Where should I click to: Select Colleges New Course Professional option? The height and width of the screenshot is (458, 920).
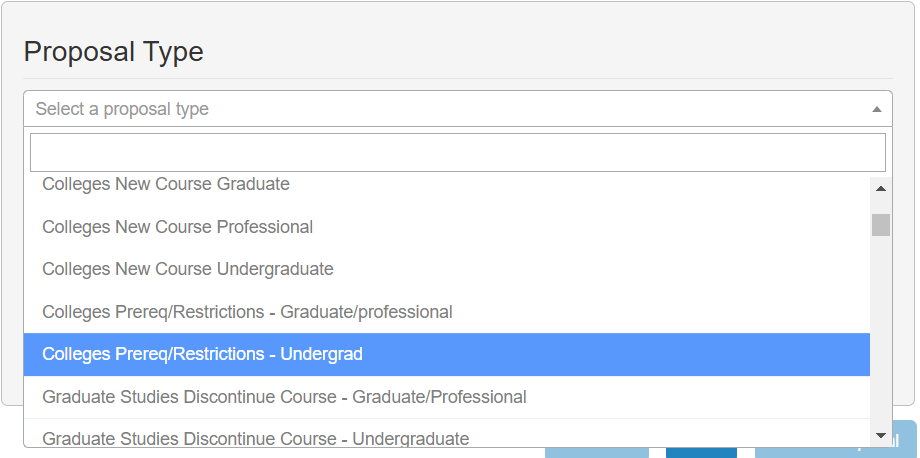pyautogui.click(x=178, y=227)
